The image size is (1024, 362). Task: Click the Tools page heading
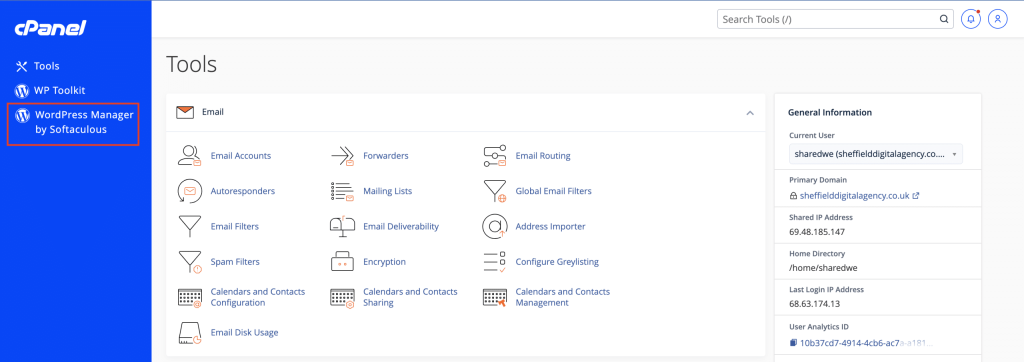[191, 65]
